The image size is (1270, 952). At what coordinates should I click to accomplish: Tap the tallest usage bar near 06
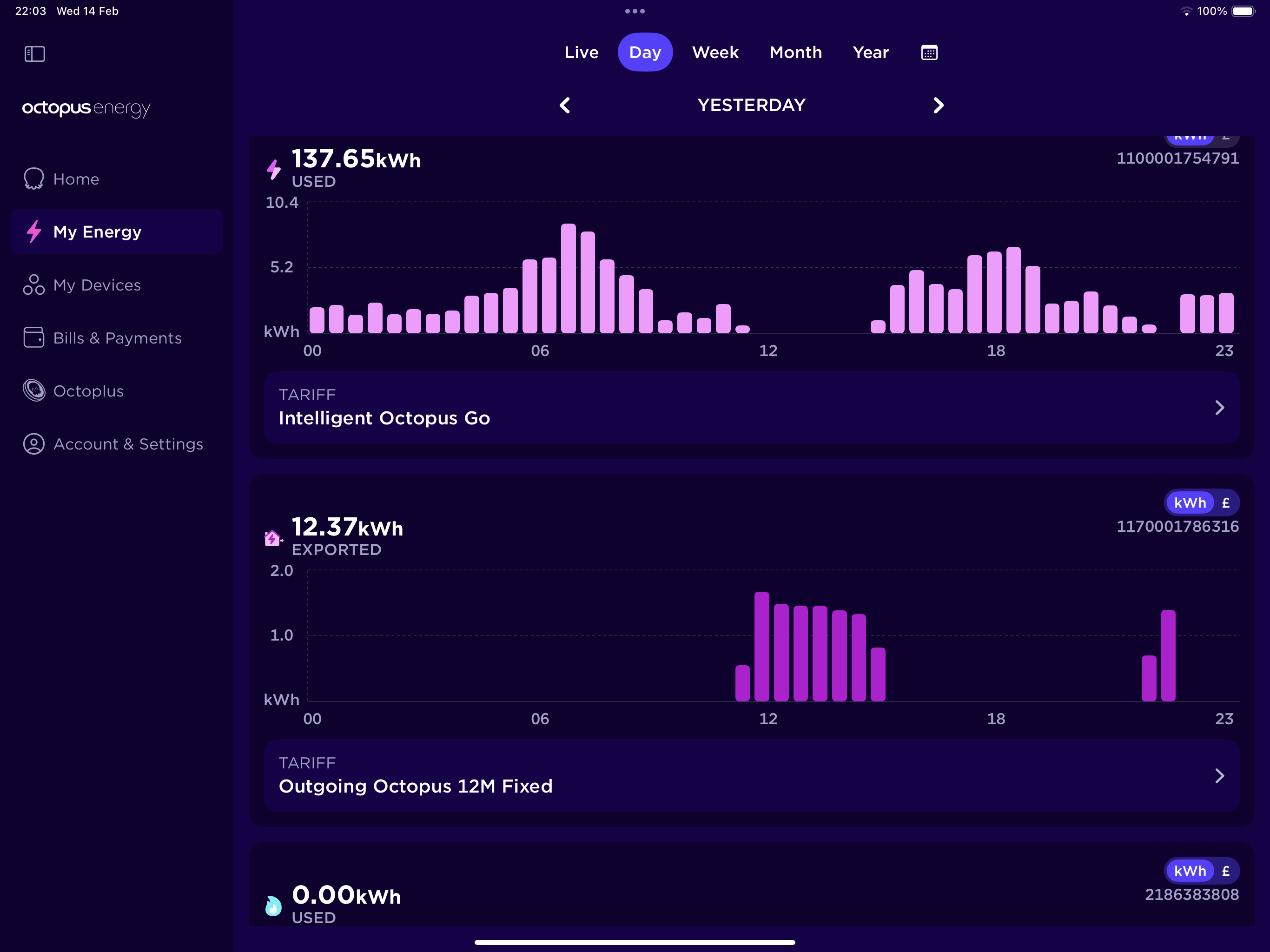[x=569, y=278]
